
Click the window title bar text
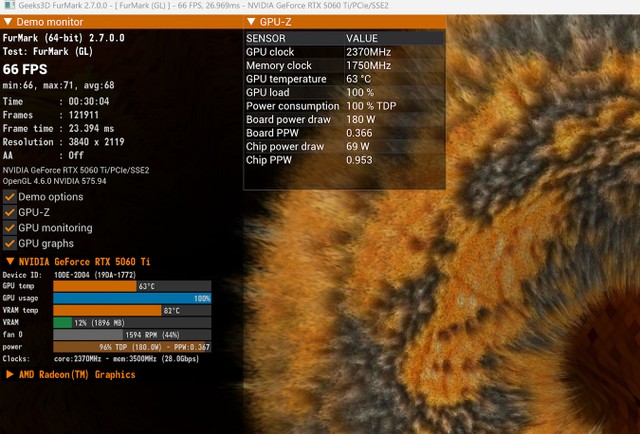click(203, 6)
